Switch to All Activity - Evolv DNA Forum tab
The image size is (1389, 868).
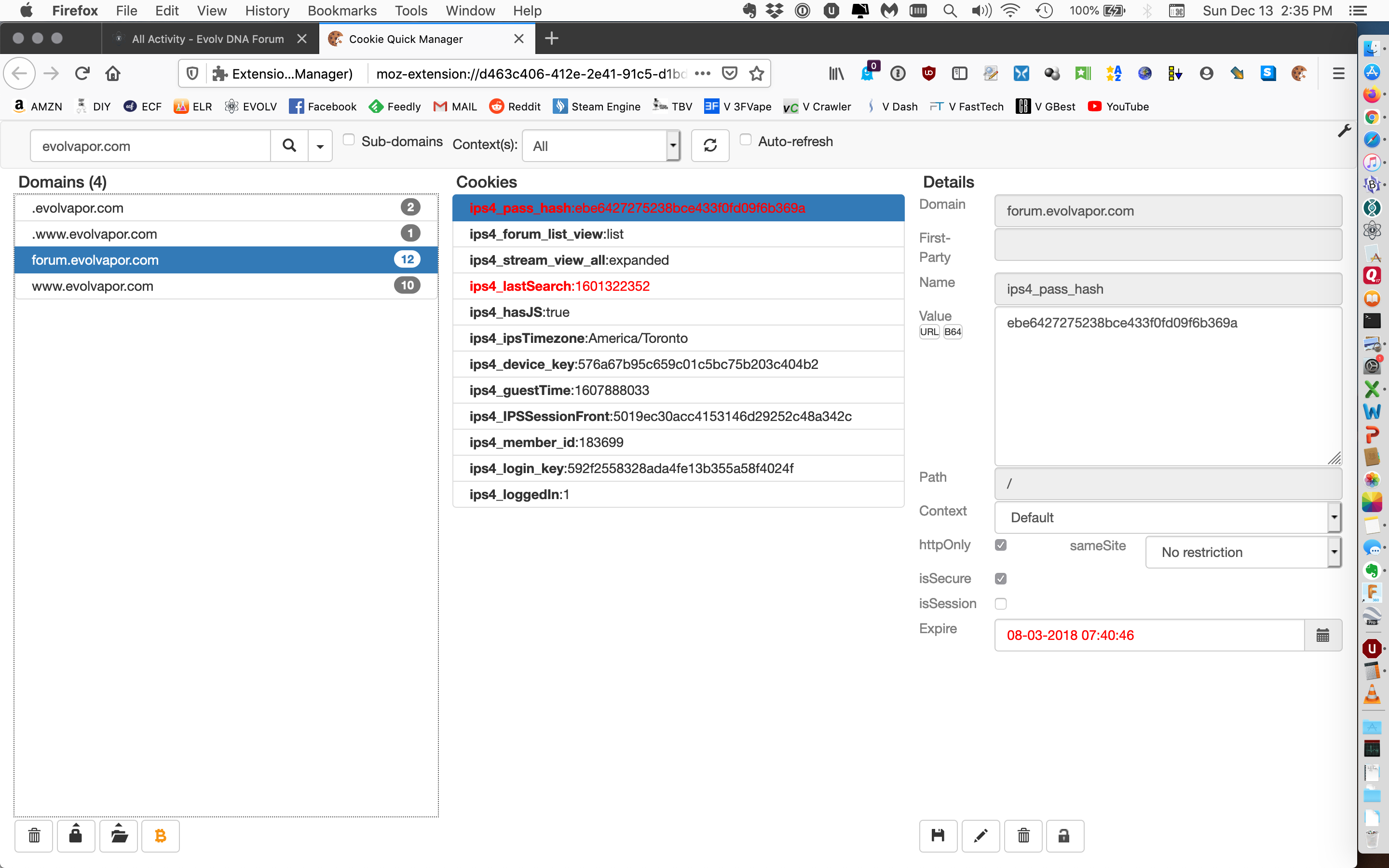pos(208,39)
